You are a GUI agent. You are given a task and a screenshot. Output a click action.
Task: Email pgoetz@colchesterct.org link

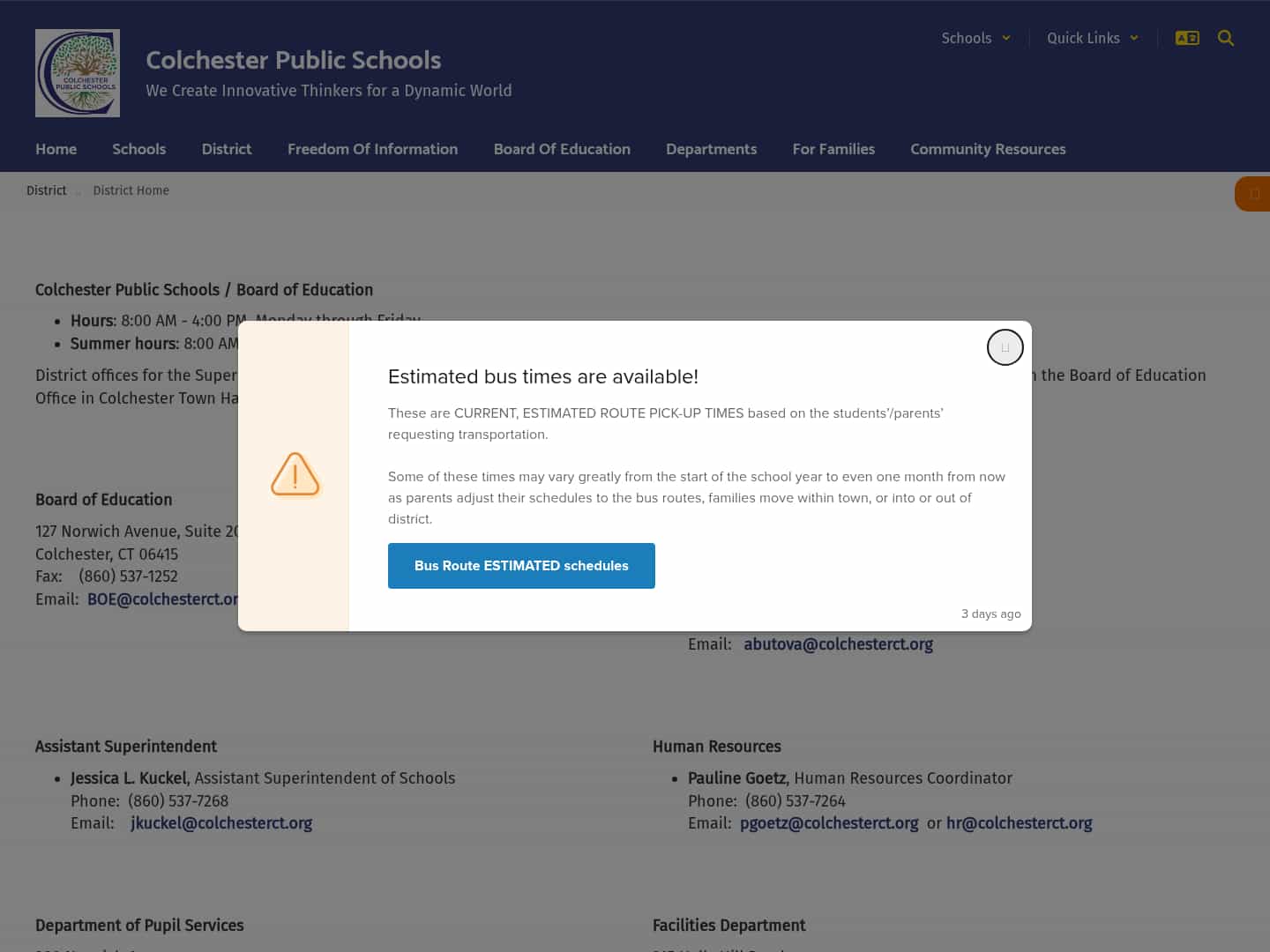(829, 823)
